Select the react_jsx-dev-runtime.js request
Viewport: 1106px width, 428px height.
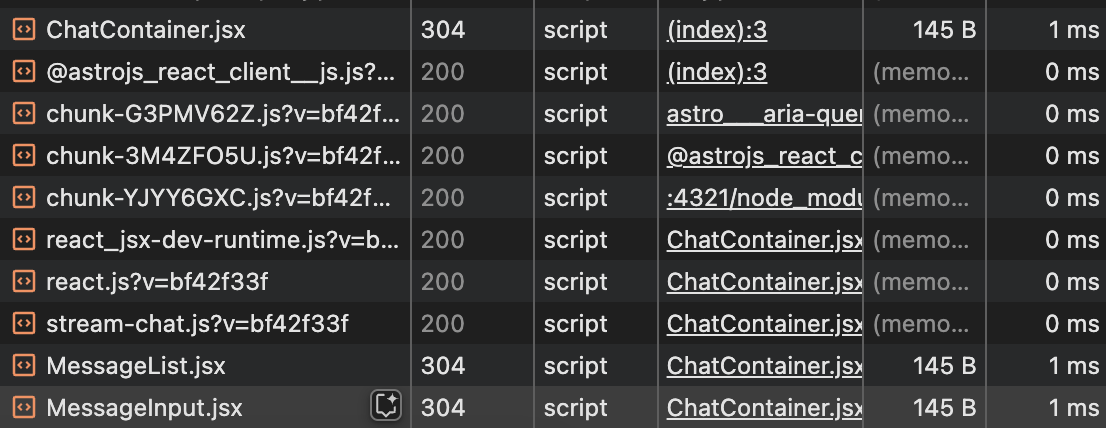point(222,240)
